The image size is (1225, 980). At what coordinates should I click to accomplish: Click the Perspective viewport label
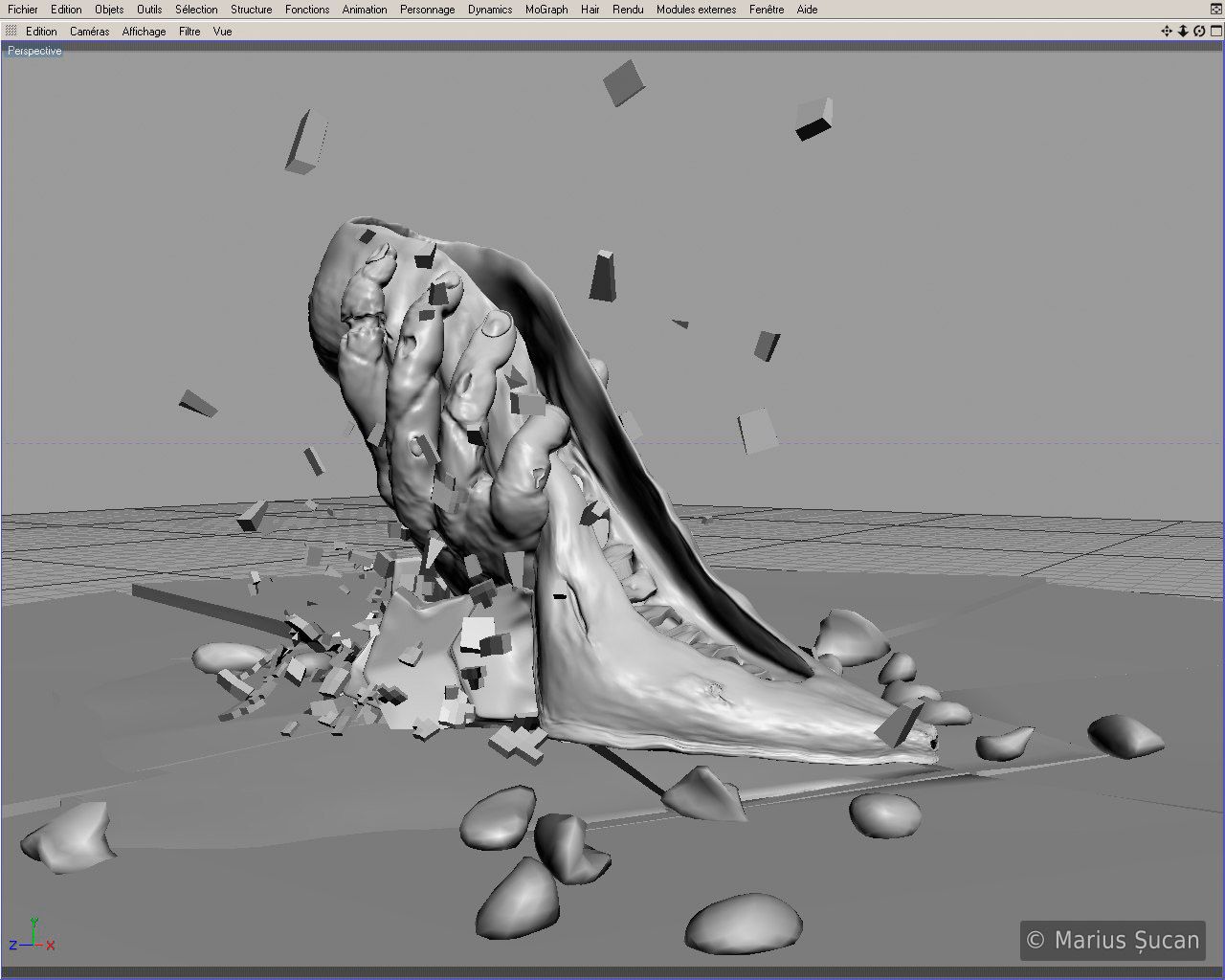click(x=34, y=51)
